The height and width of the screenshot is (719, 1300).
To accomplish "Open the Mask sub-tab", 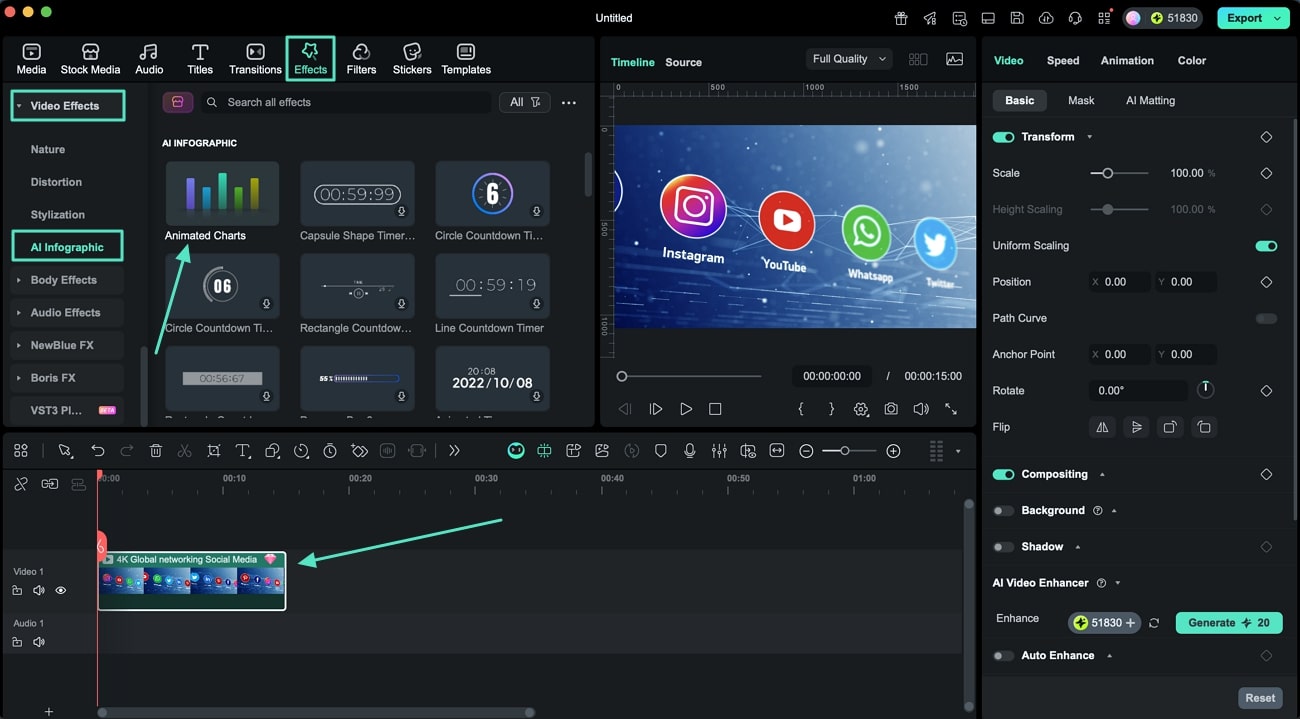I will click(x=1081, y=100).
